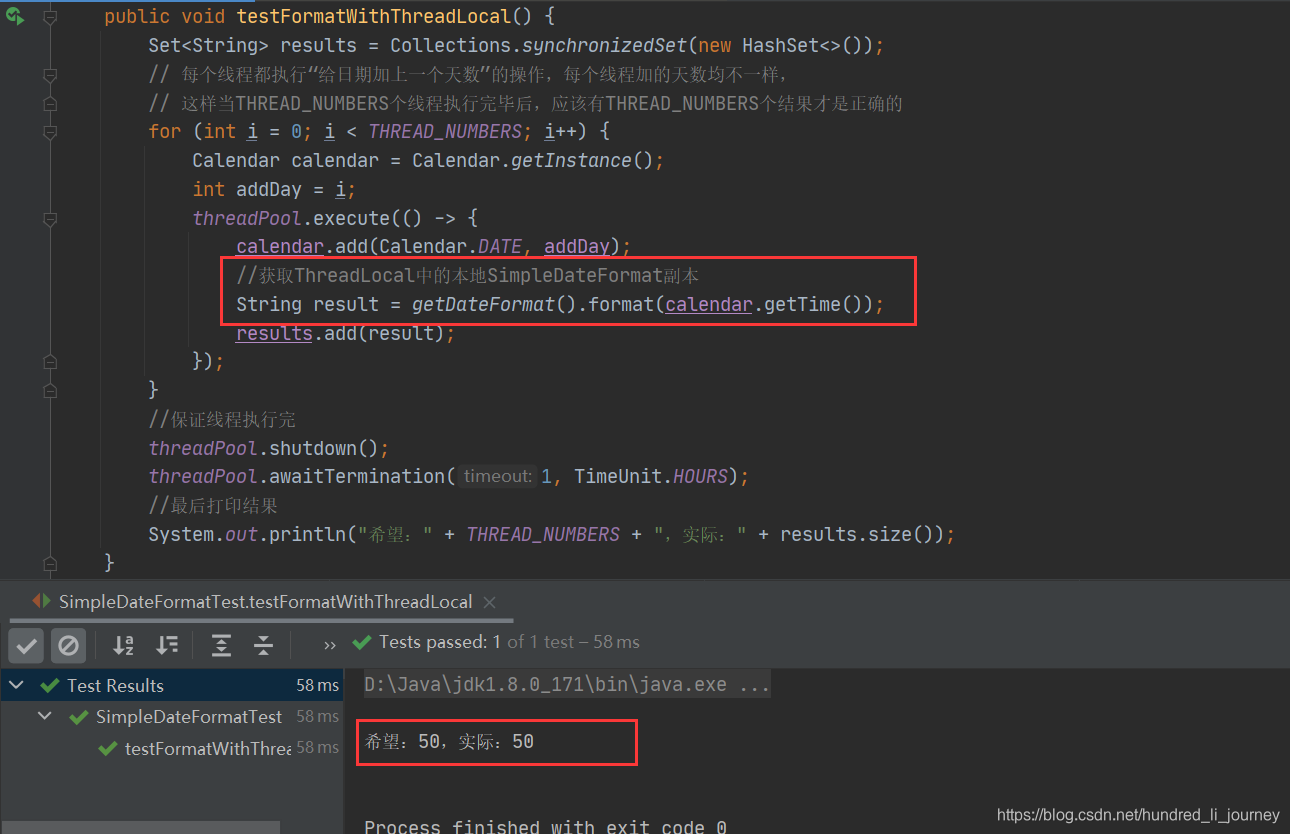Click the green check icon beside Test Results
This screenshot has height=834, width=1290.
point(49,685)
